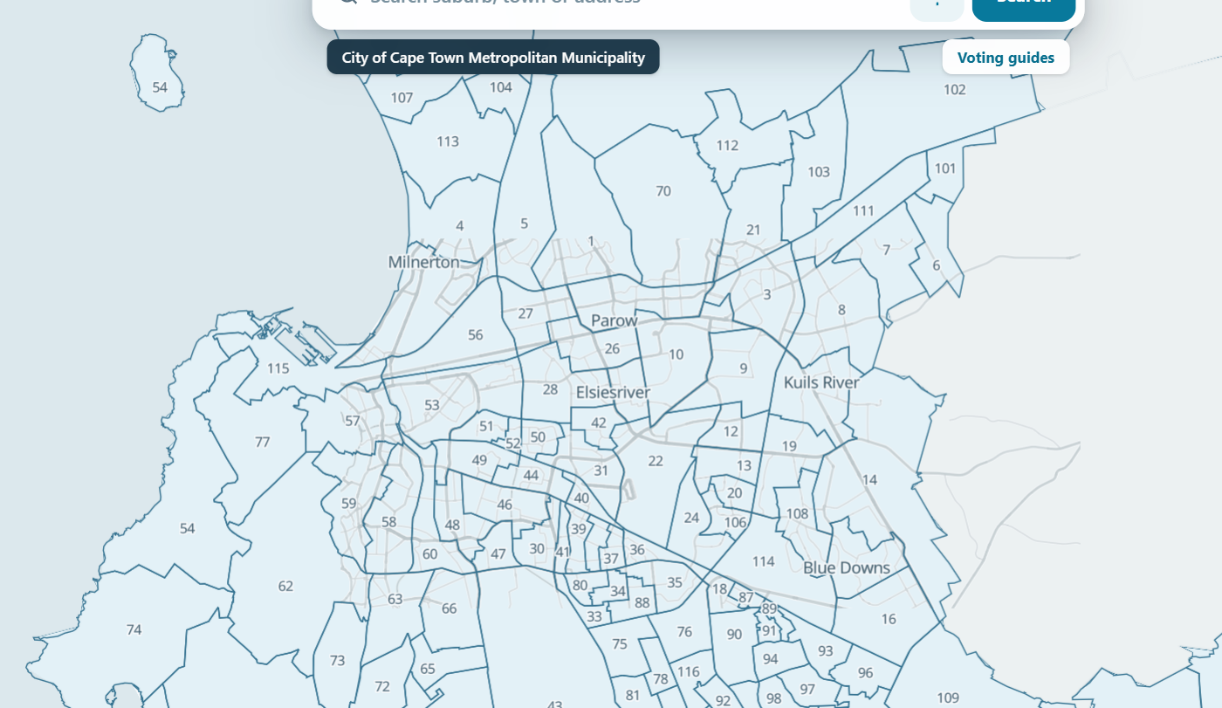
Task: Select ward 14 on the map
Action: pos(869,480)
